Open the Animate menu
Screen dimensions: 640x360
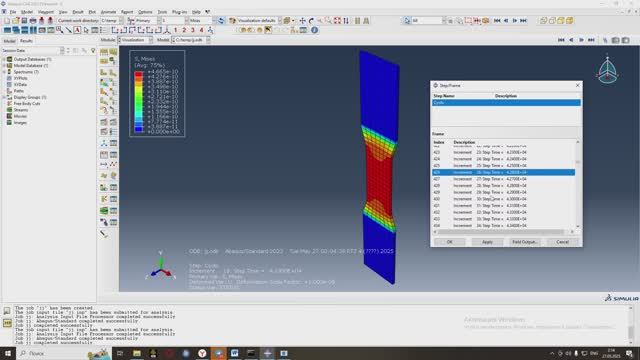pyautogui.click(x=108, y=12)
